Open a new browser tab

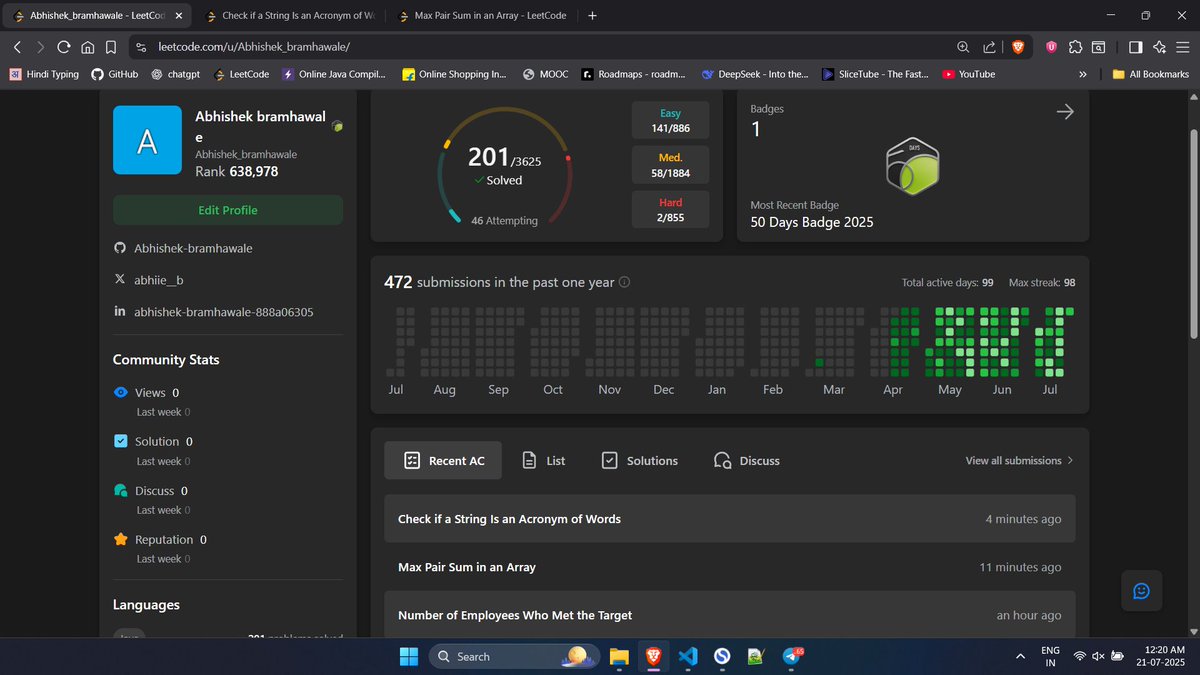(592, 16)
